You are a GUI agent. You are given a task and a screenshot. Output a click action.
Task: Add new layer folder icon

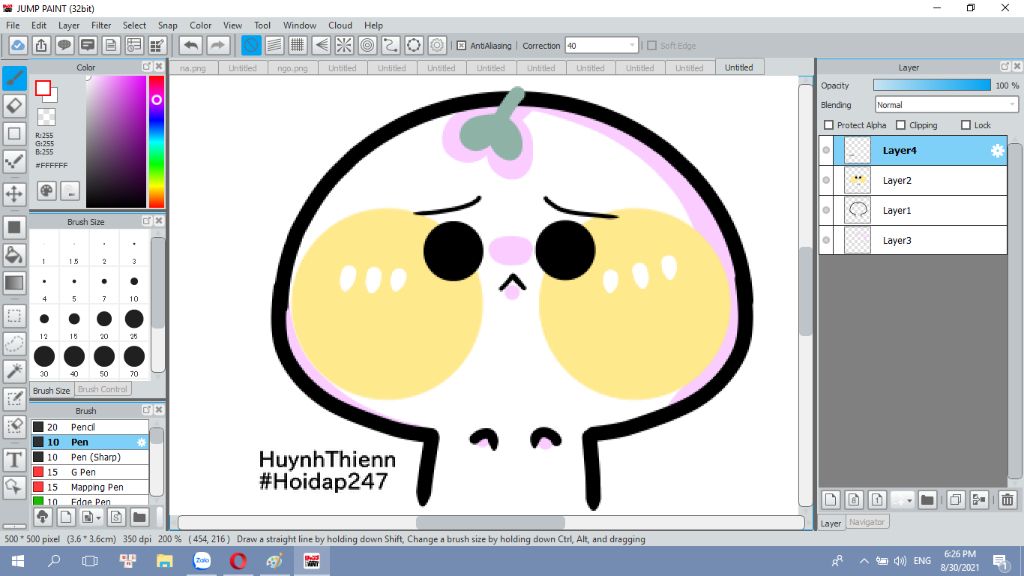click(927, 500)
